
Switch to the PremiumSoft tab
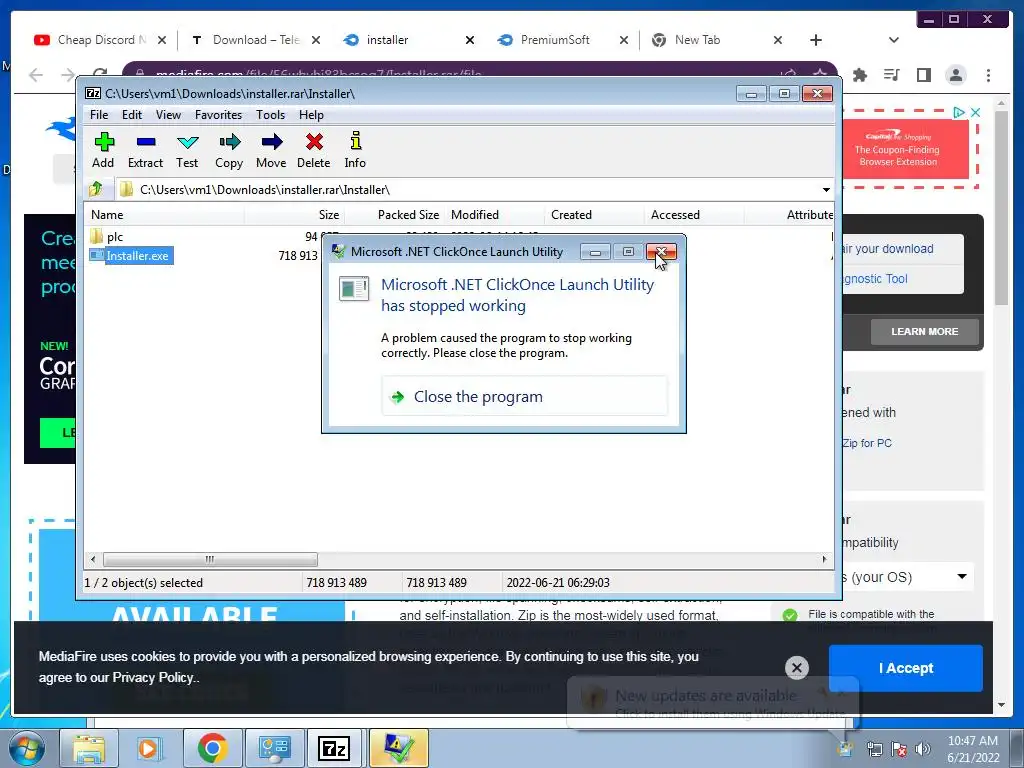555,40
